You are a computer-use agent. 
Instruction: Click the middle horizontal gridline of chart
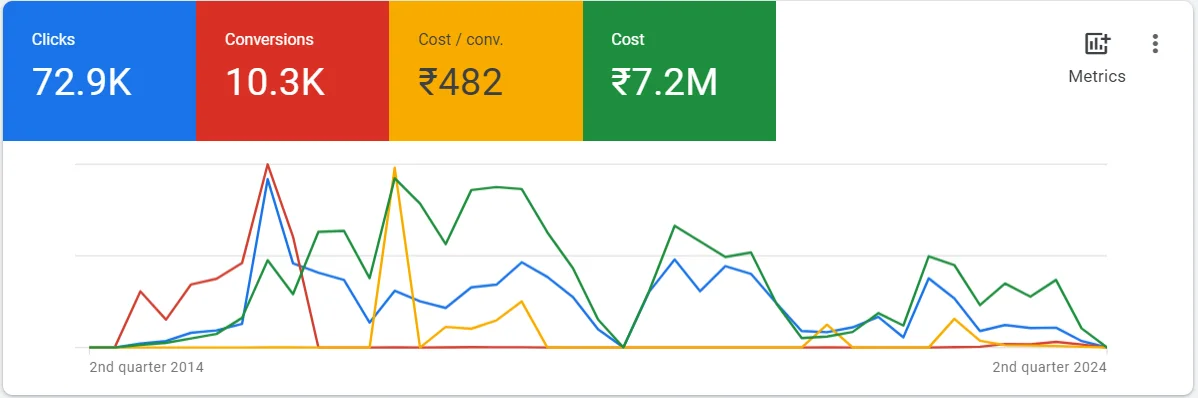[591, 256]
